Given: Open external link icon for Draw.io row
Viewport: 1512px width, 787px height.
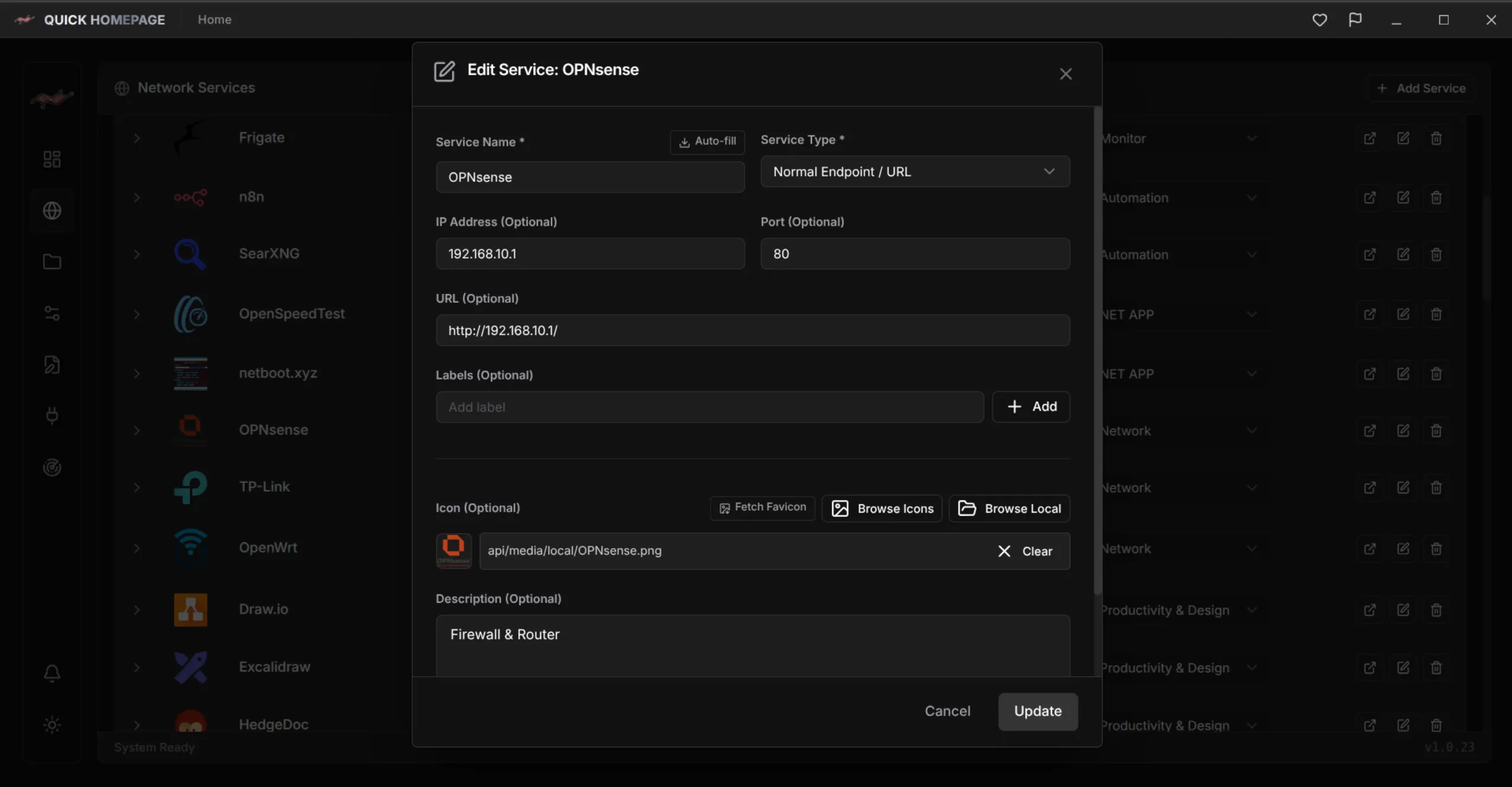Looking at the screenshot, I should click(1370, 610).
